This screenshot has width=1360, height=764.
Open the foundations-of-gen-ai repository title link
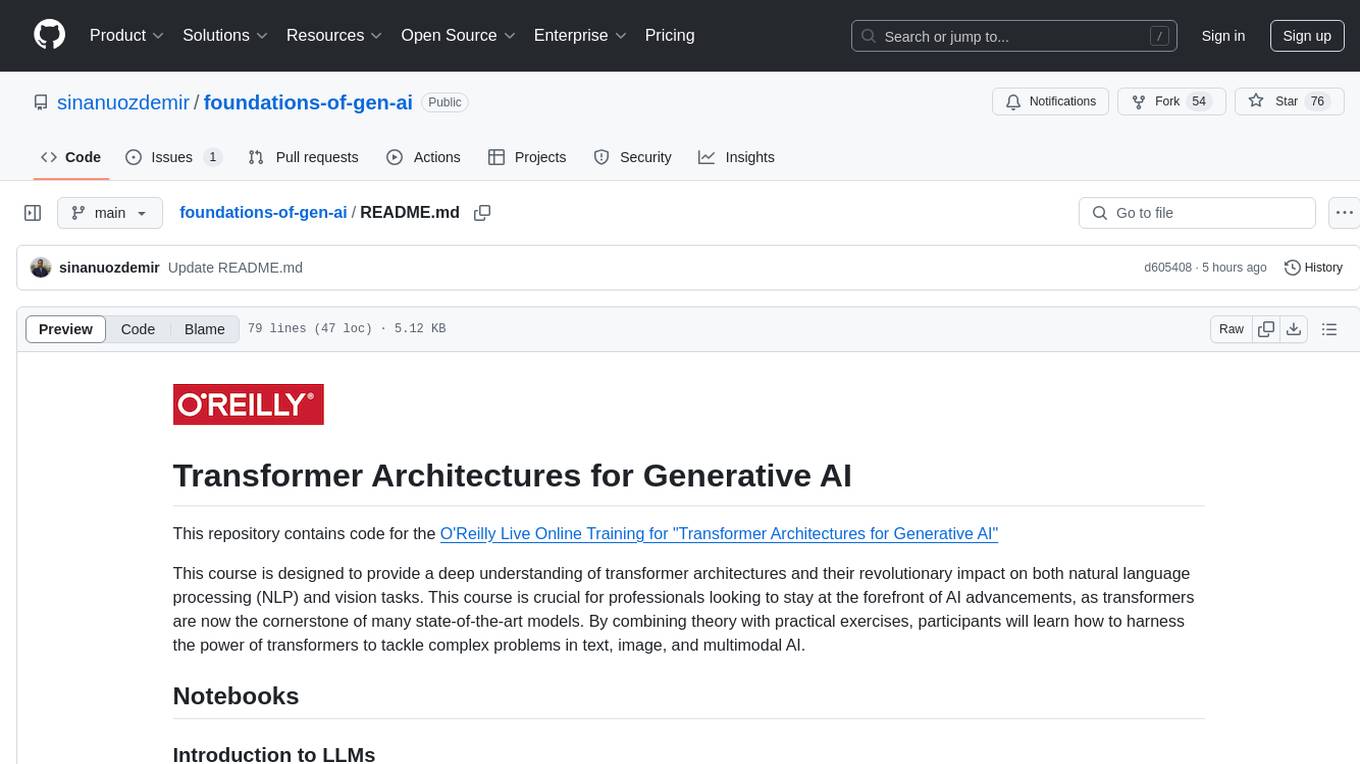click(x=308, y=102)
